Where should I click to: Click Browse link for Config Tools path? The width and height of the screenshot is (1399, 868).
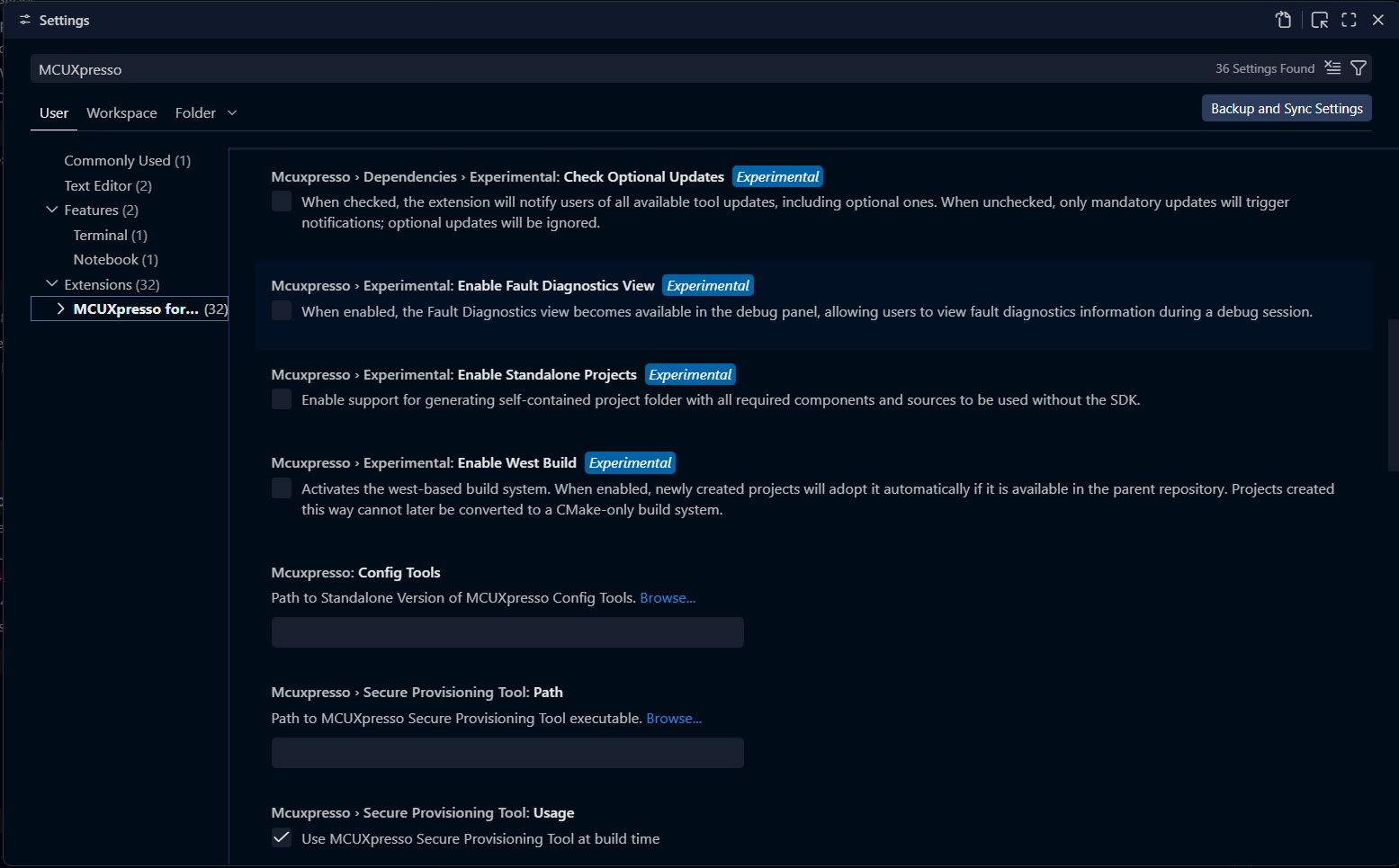point(668,598)
